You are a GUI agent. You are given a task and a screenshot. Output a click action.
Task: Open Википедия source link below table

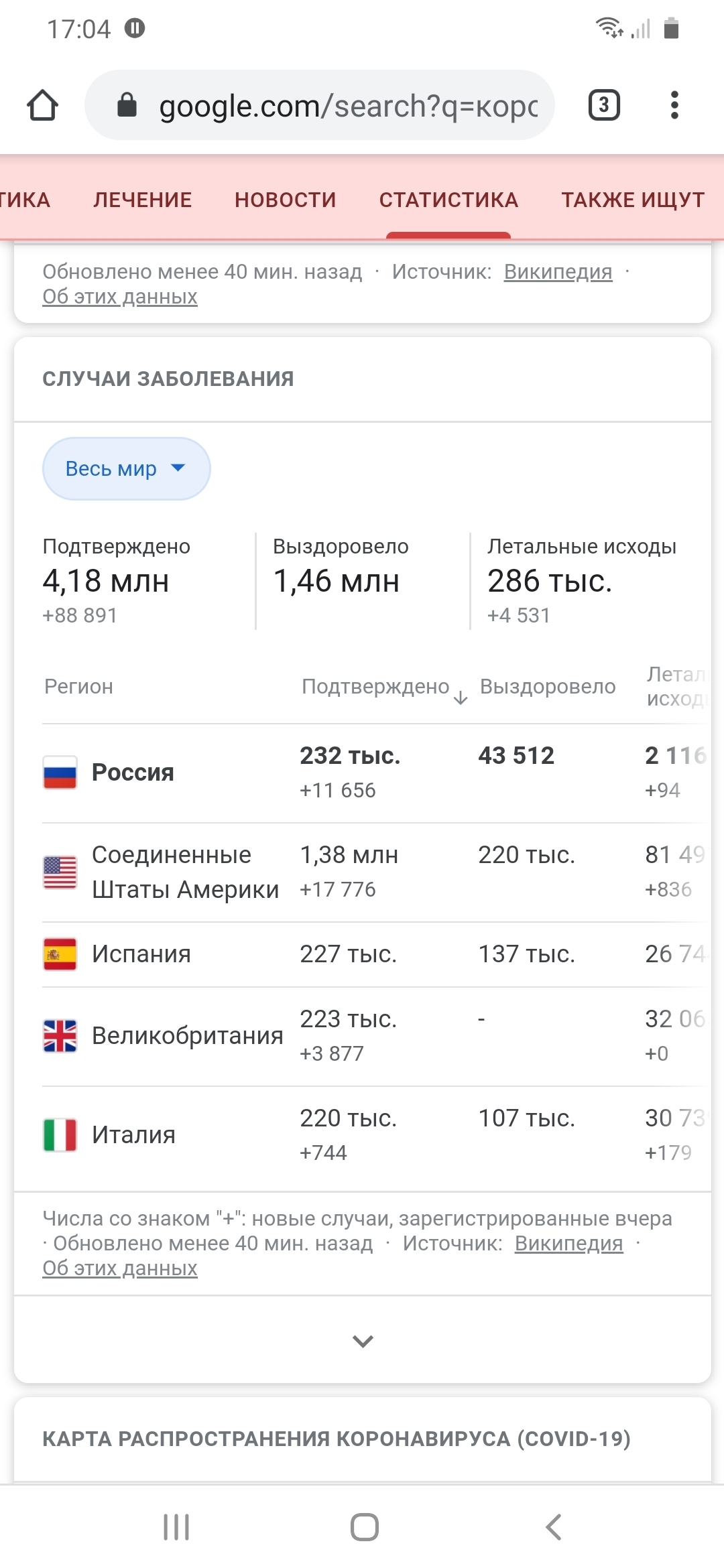tap(568, 1243)
